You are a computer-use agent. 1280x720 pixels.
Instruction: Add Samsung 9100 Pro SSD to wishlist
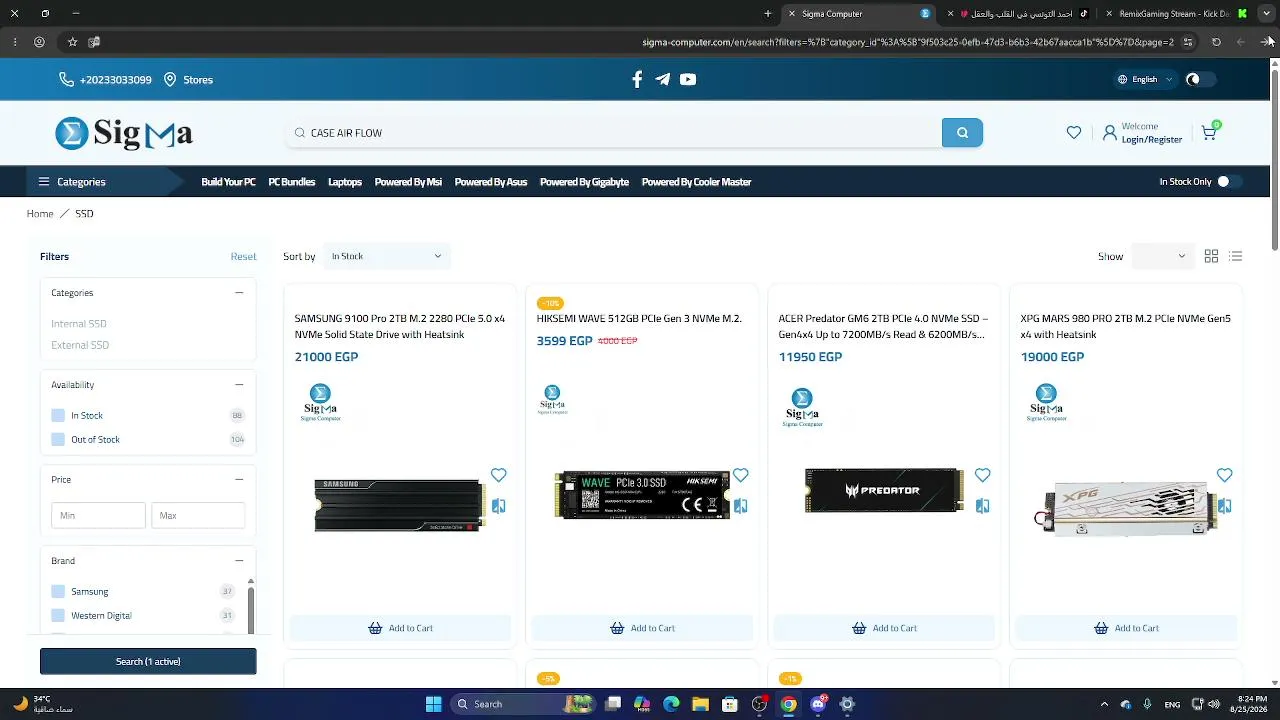pos(498,475)
